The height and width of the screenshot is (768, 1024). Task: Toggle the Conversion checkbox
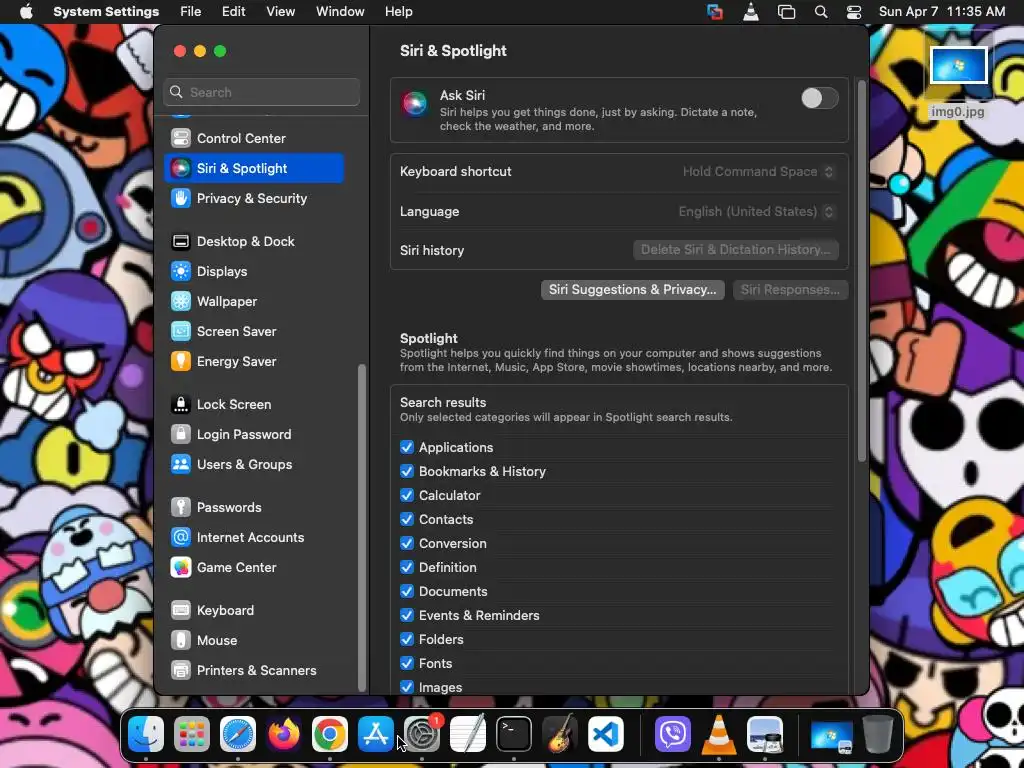[407, 543]
